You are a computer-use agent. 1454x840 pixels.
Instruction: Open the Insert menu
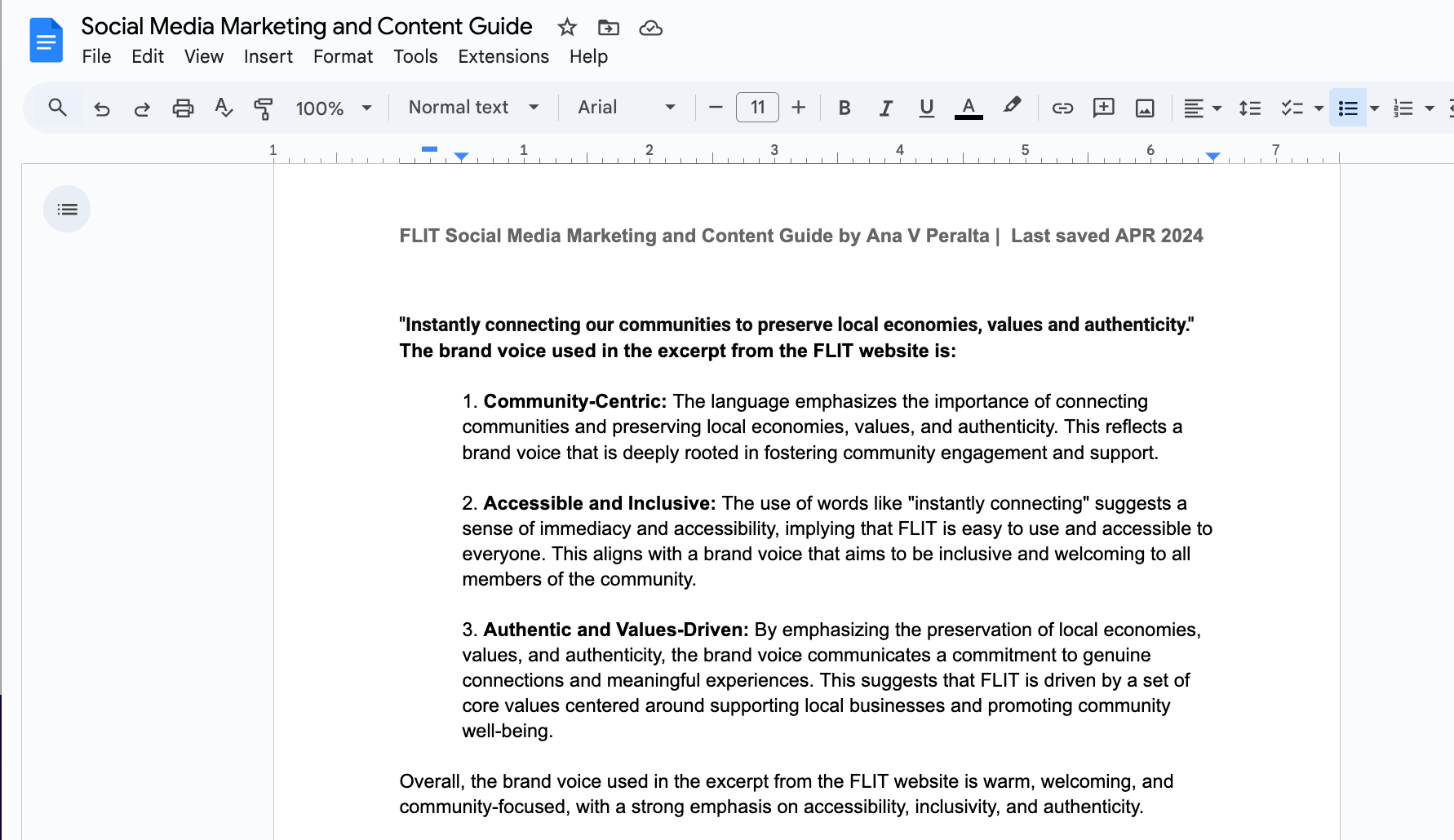[268, 56]
